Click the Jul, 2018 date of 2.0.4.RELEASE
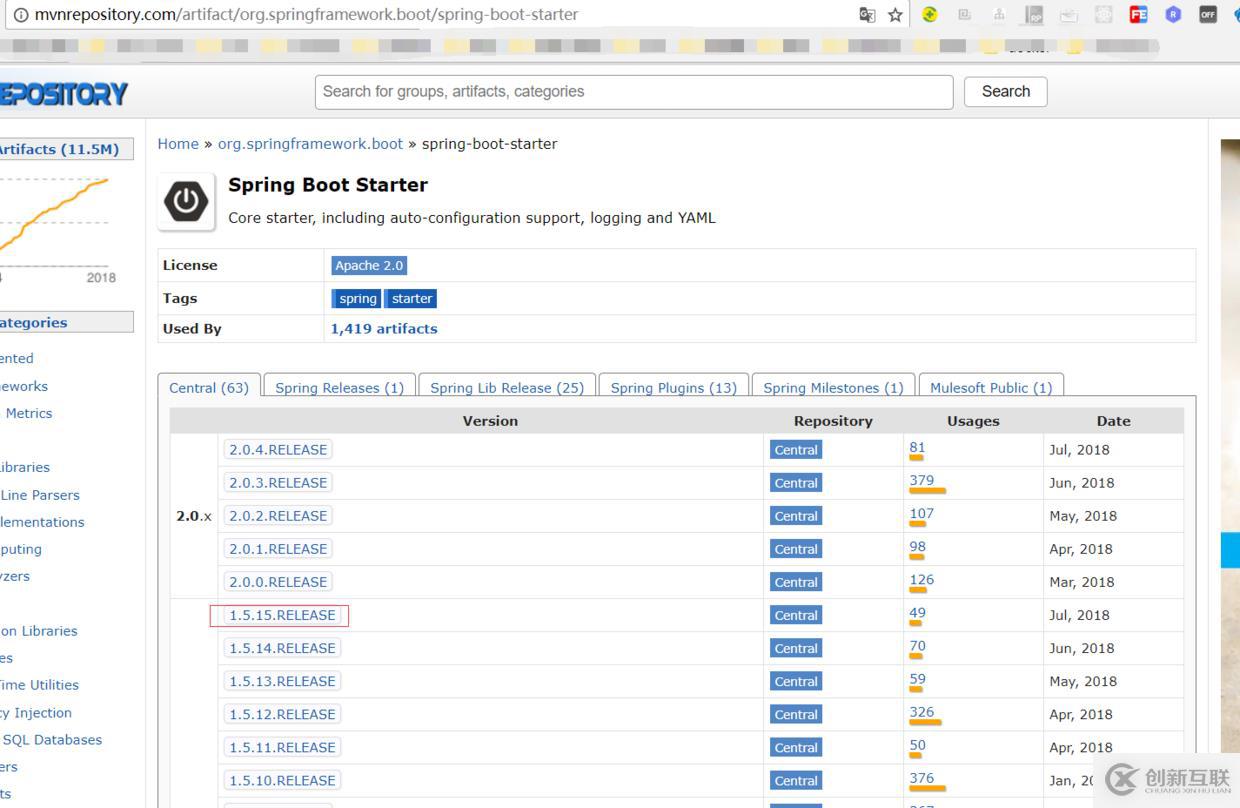The width and height of the screenshot is (1240, 808). 1079,450
